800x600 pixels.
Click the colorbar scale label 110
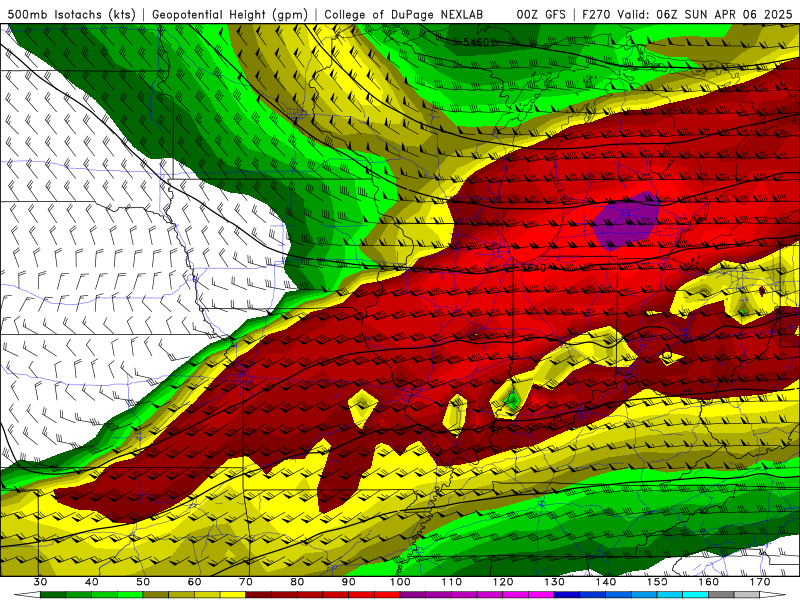tap(452, 582)
